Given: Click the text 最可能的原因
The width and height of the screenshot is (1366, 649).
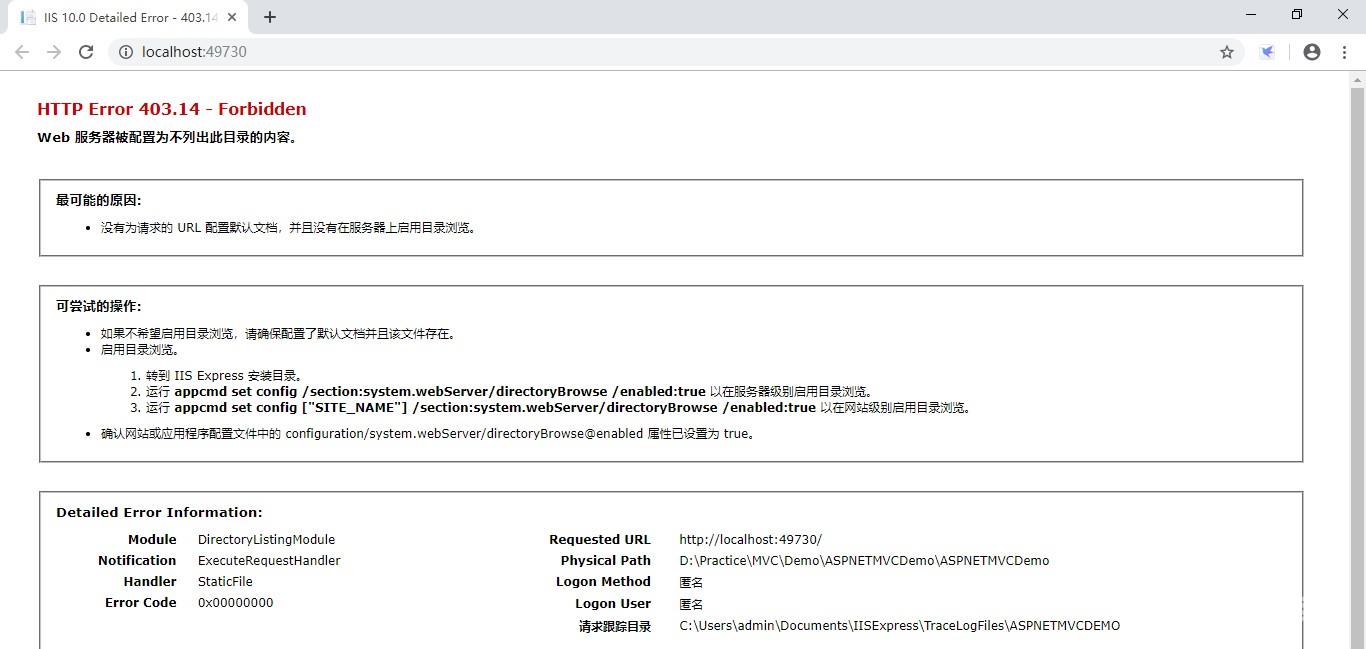Looking at the screenshot, I should [x=98, y=200].
